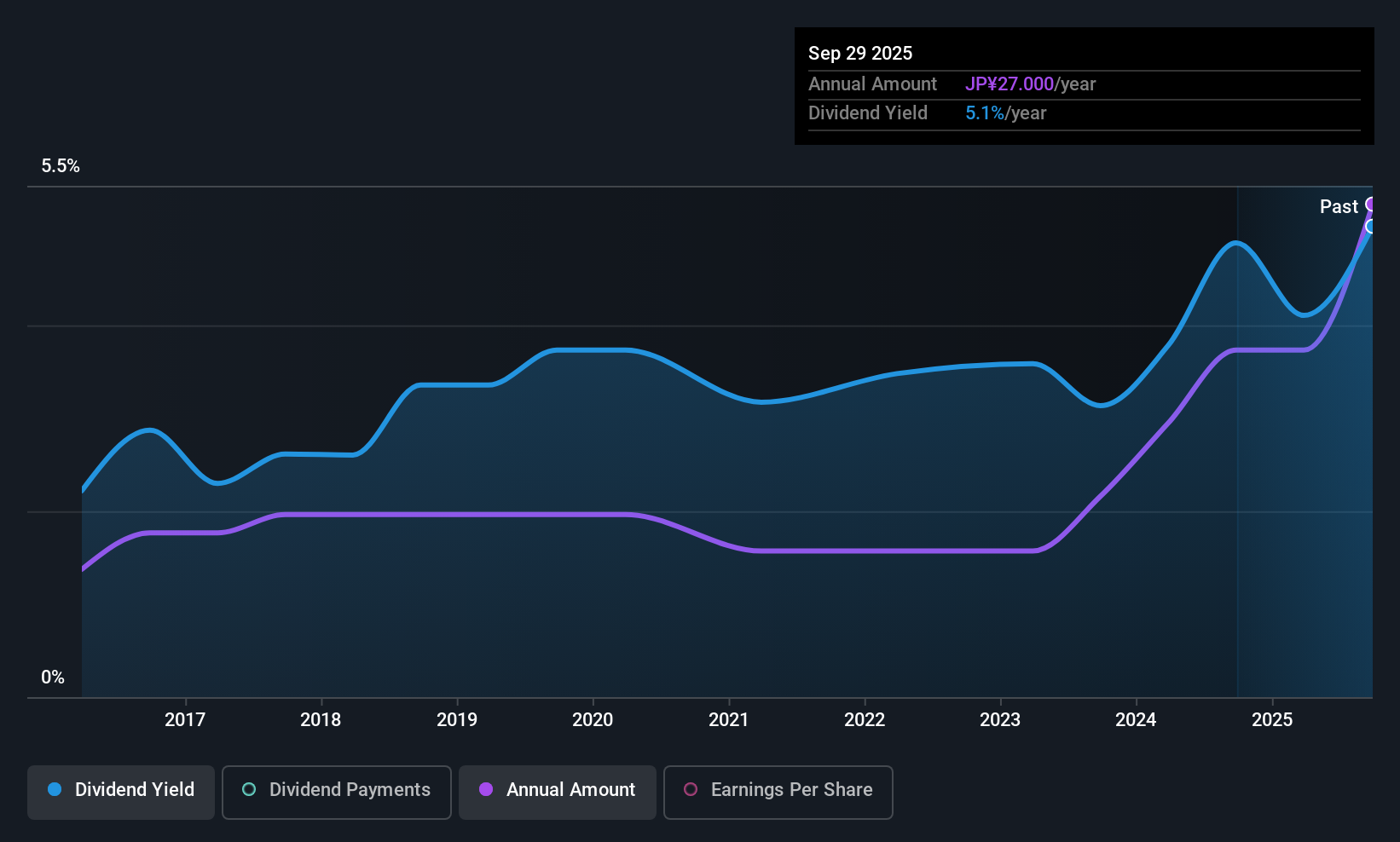
Task: Click the 5.1%/year dividend yield value
Action: point(1005,113)
